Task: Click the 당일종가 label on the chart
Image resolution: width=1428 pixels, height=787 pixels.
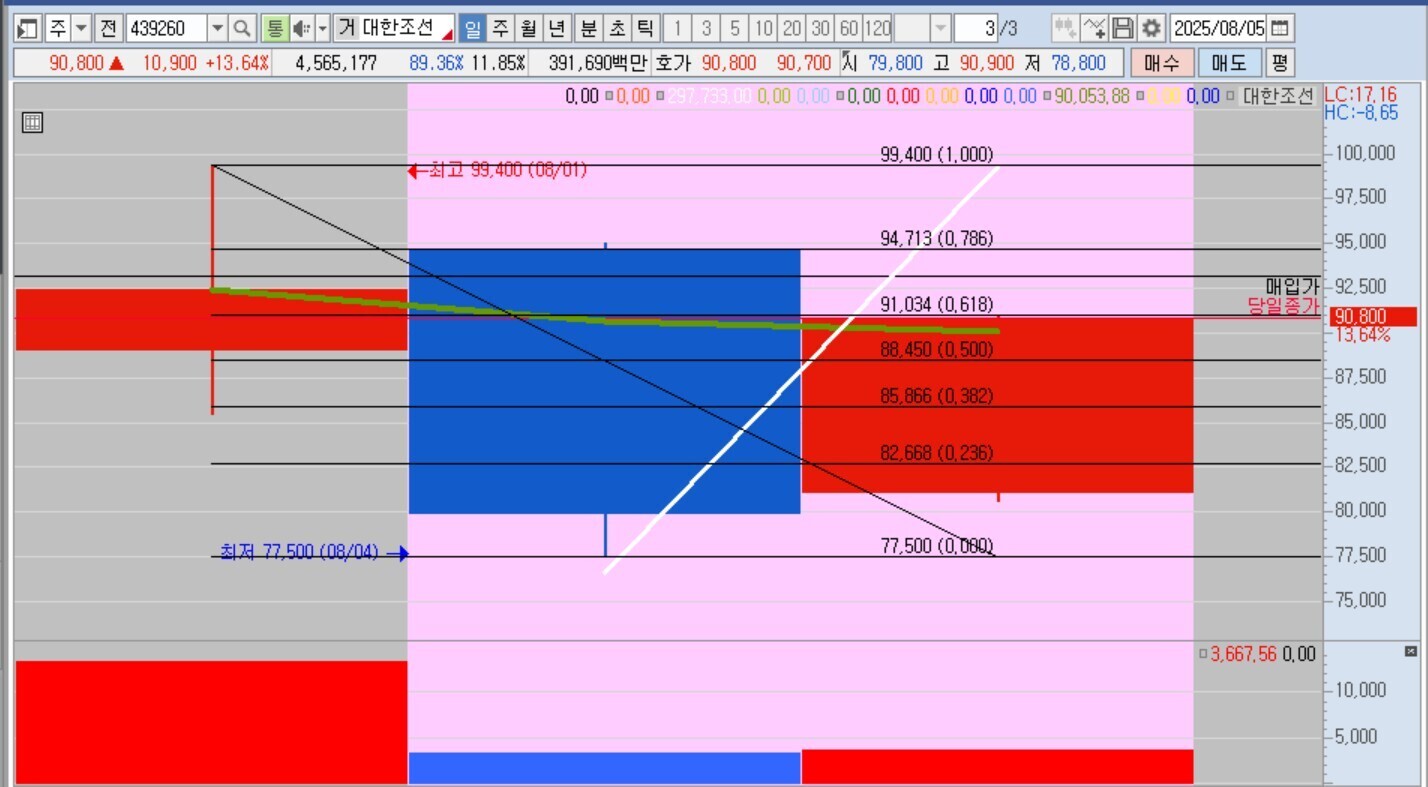Action: [1283, 307]
